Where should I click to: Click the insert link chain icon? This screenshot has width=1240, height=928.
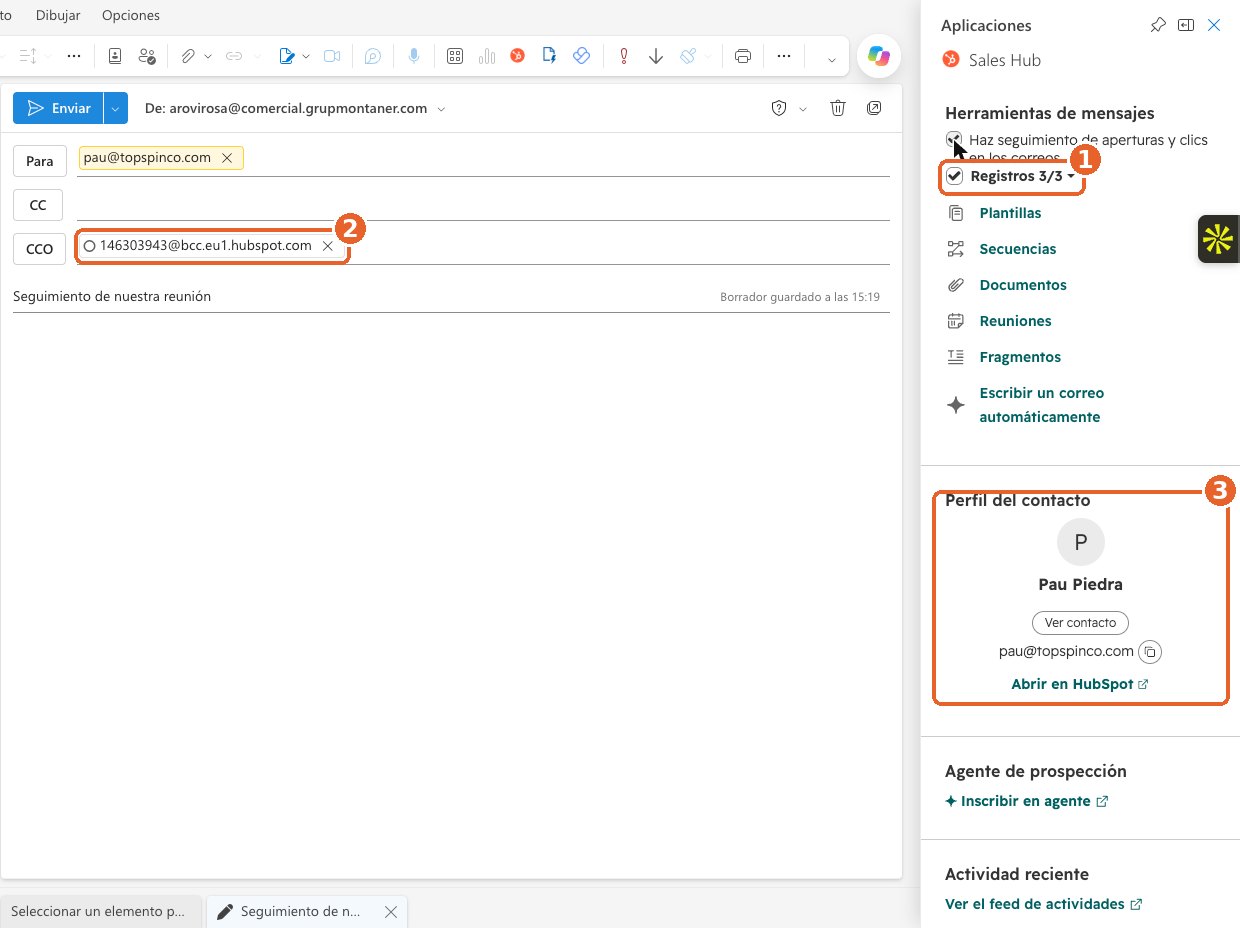(x=234, y=56)
